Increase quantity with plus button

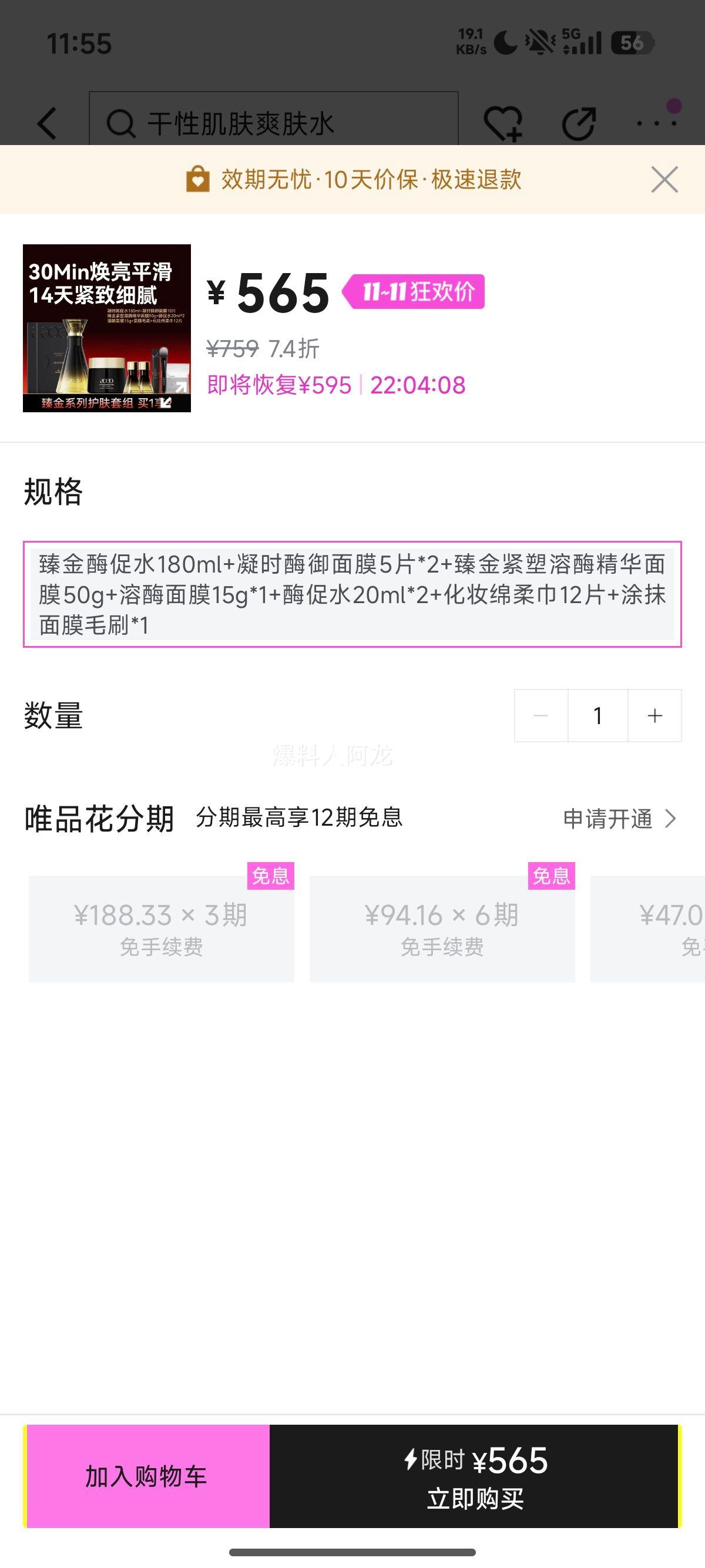pos(654,716)
